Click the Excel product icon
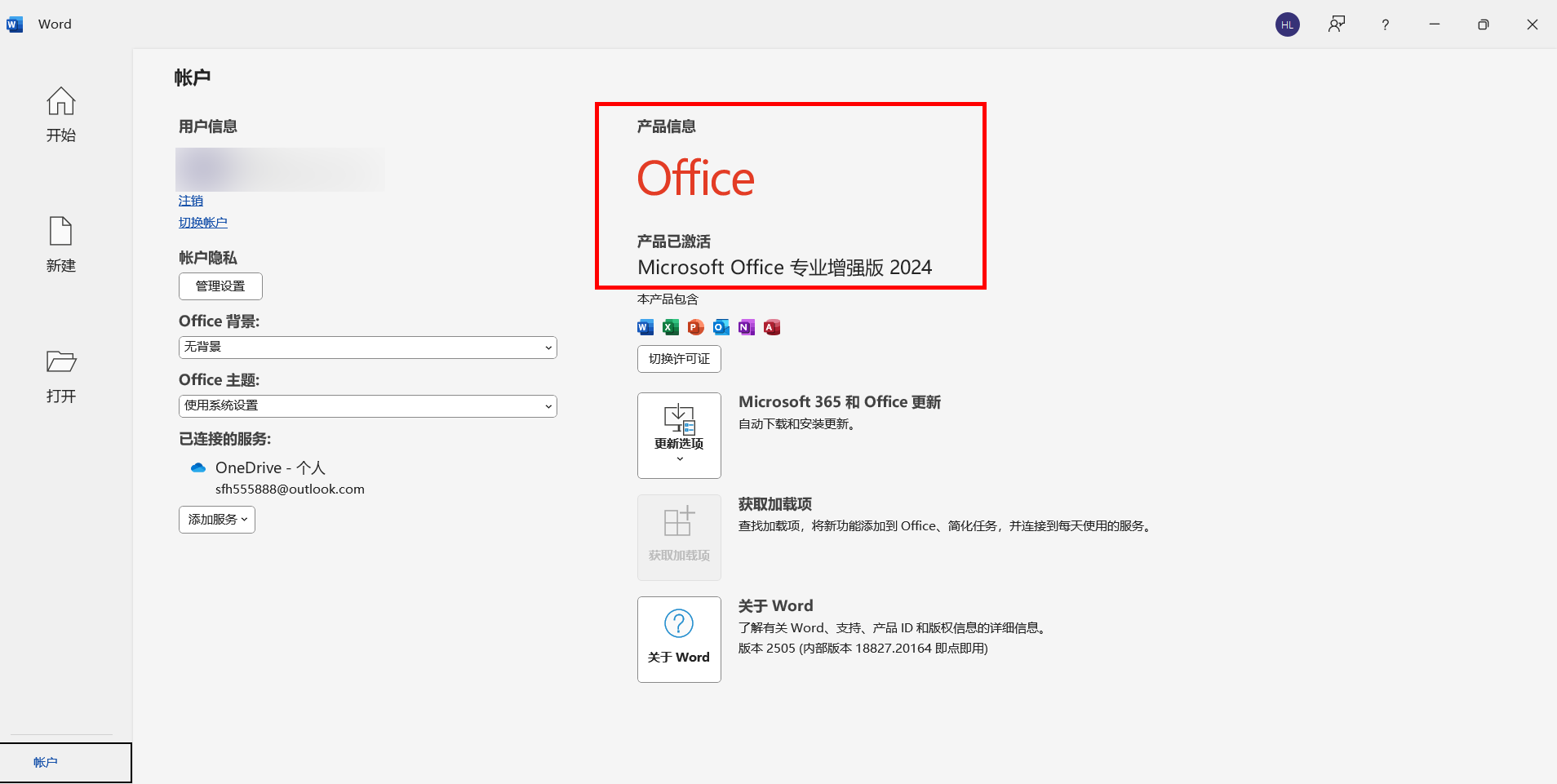 pyautogui.click(x=671, y=327)
